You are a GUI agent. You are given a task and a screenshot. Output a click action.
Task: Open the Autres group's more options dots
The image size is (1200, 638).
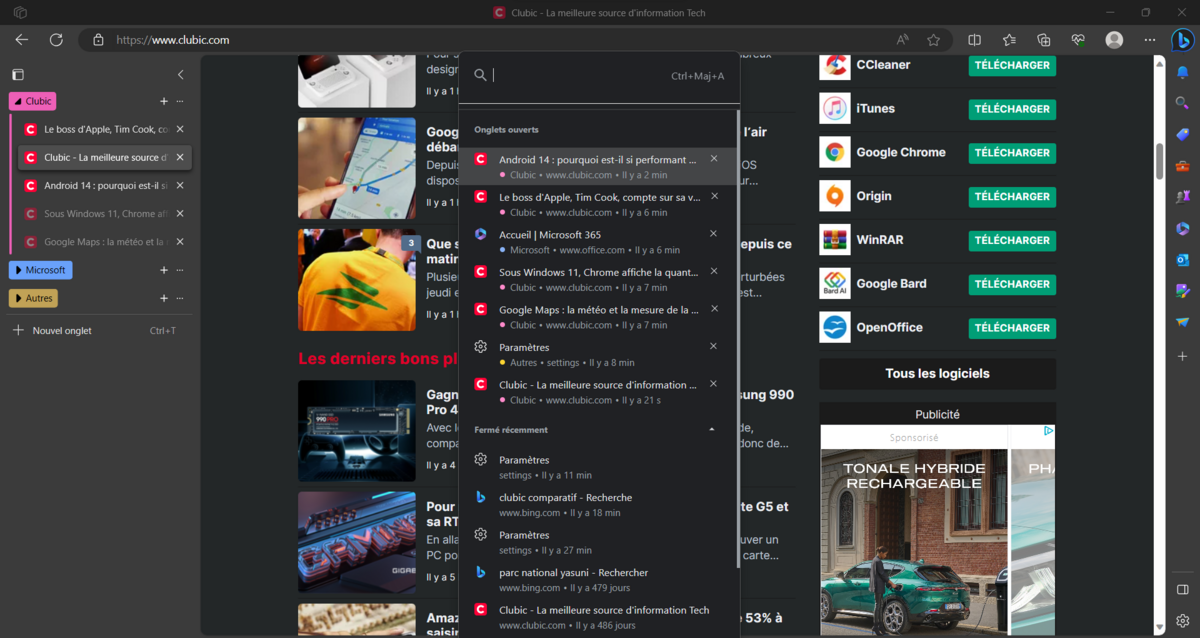180,298
